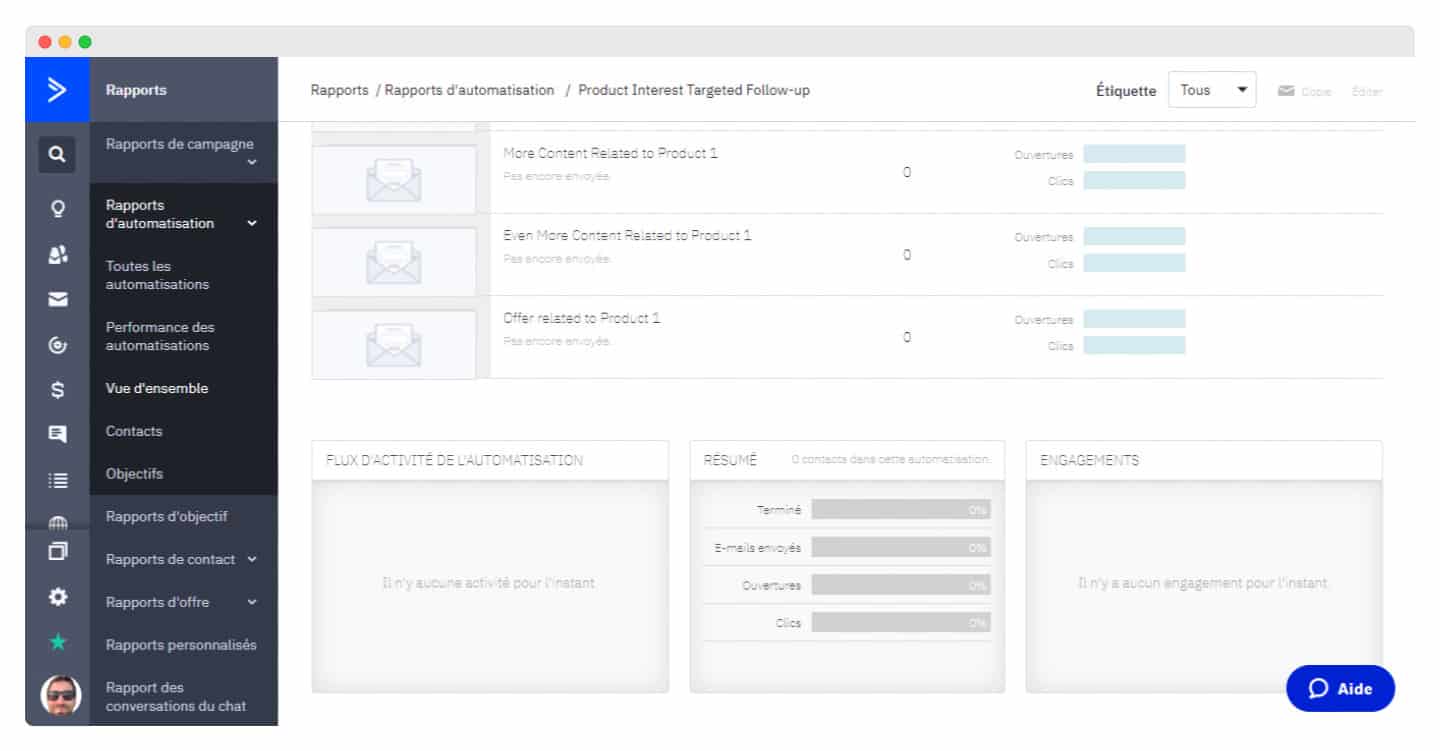
Task: Open Contacts via the people icon
Action: (57, 255)
